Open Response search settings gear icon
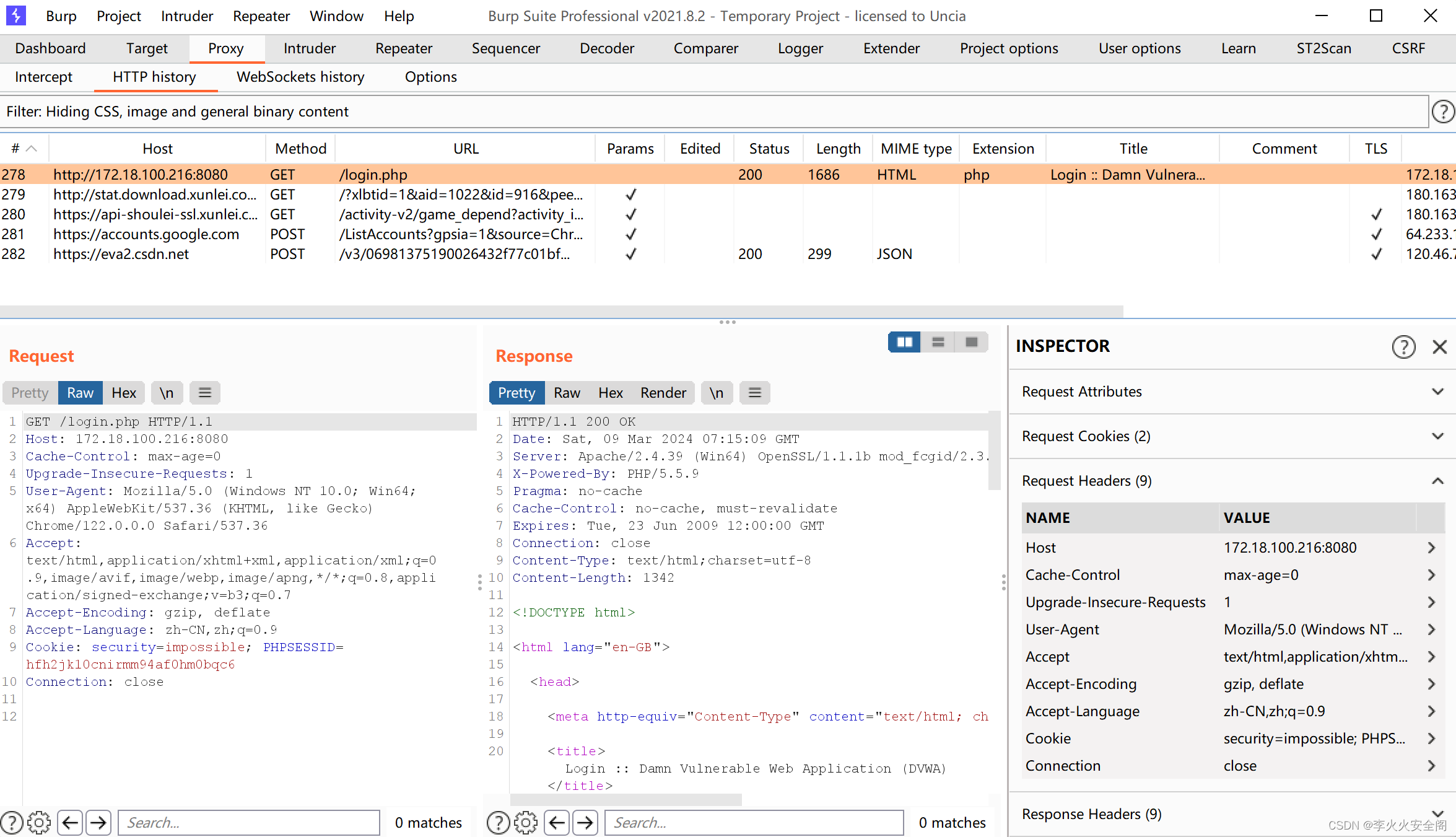This screenshot has width=1456, height=837. 526,823
